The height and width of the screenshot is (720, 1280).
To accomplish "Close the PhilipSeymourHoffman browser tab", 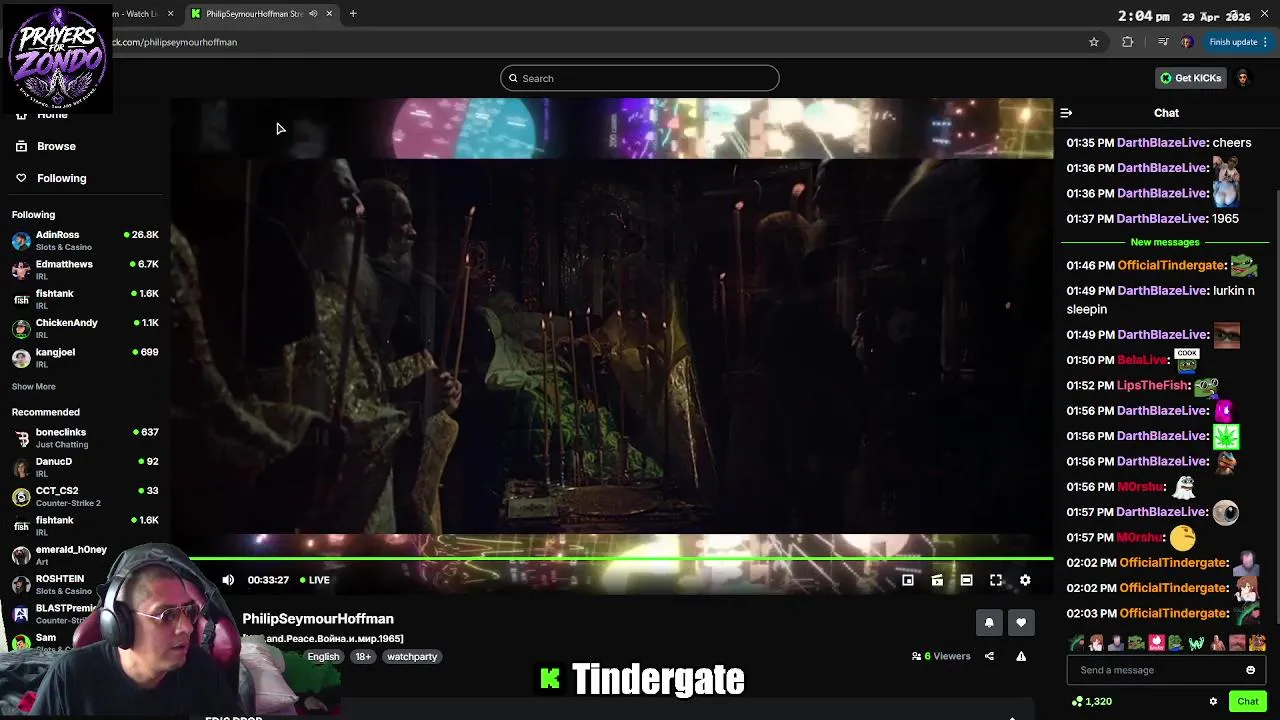I will (329, 13).
